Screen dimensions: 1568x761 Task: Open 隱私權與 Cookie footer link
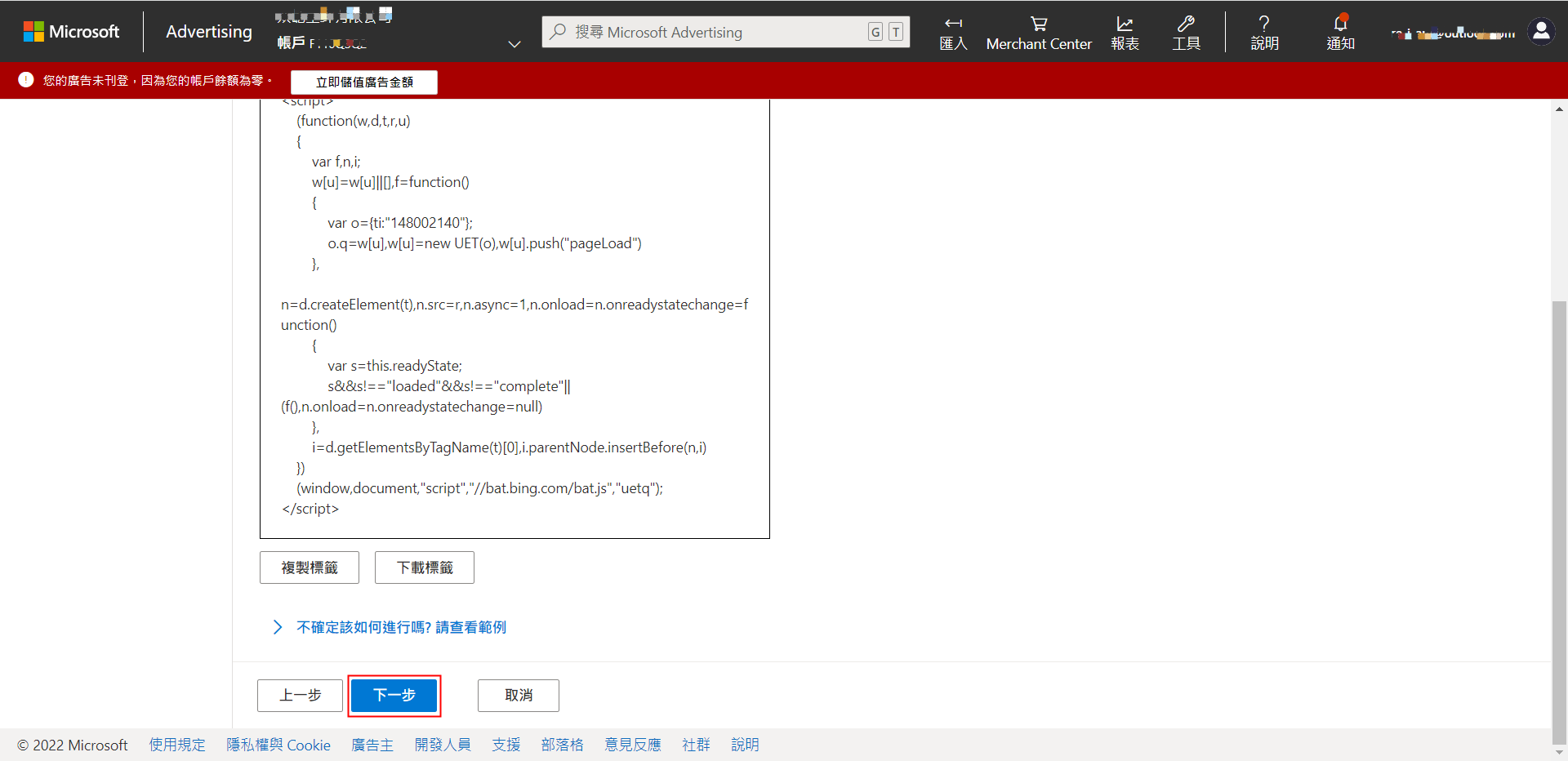pos(278,745)
